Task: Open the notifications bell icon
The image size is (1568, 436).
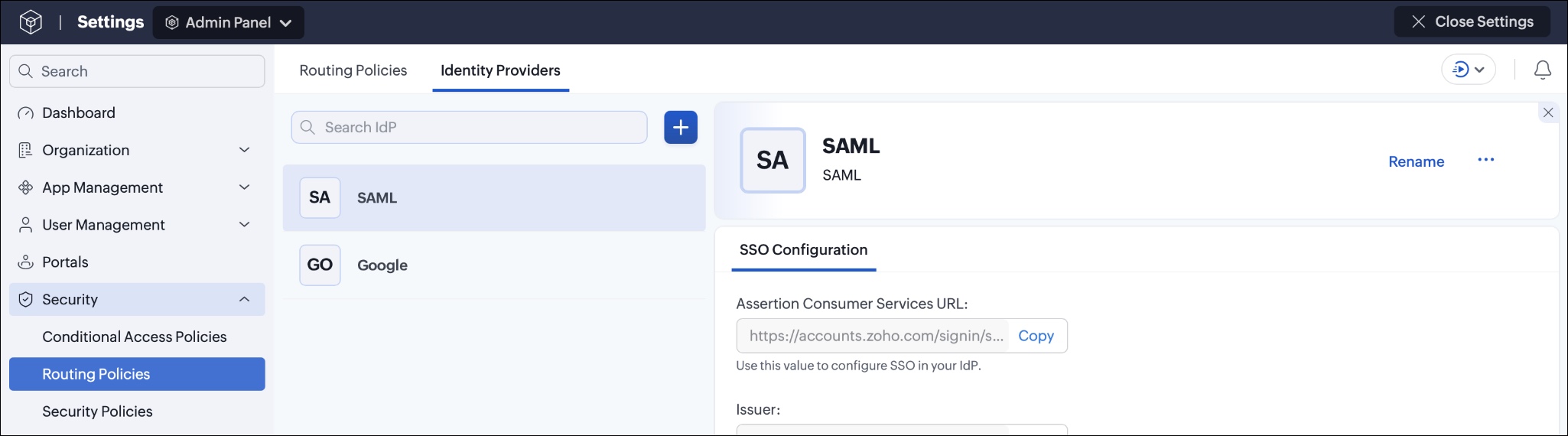Action: pyautogui.click(x=1543, y=70)
